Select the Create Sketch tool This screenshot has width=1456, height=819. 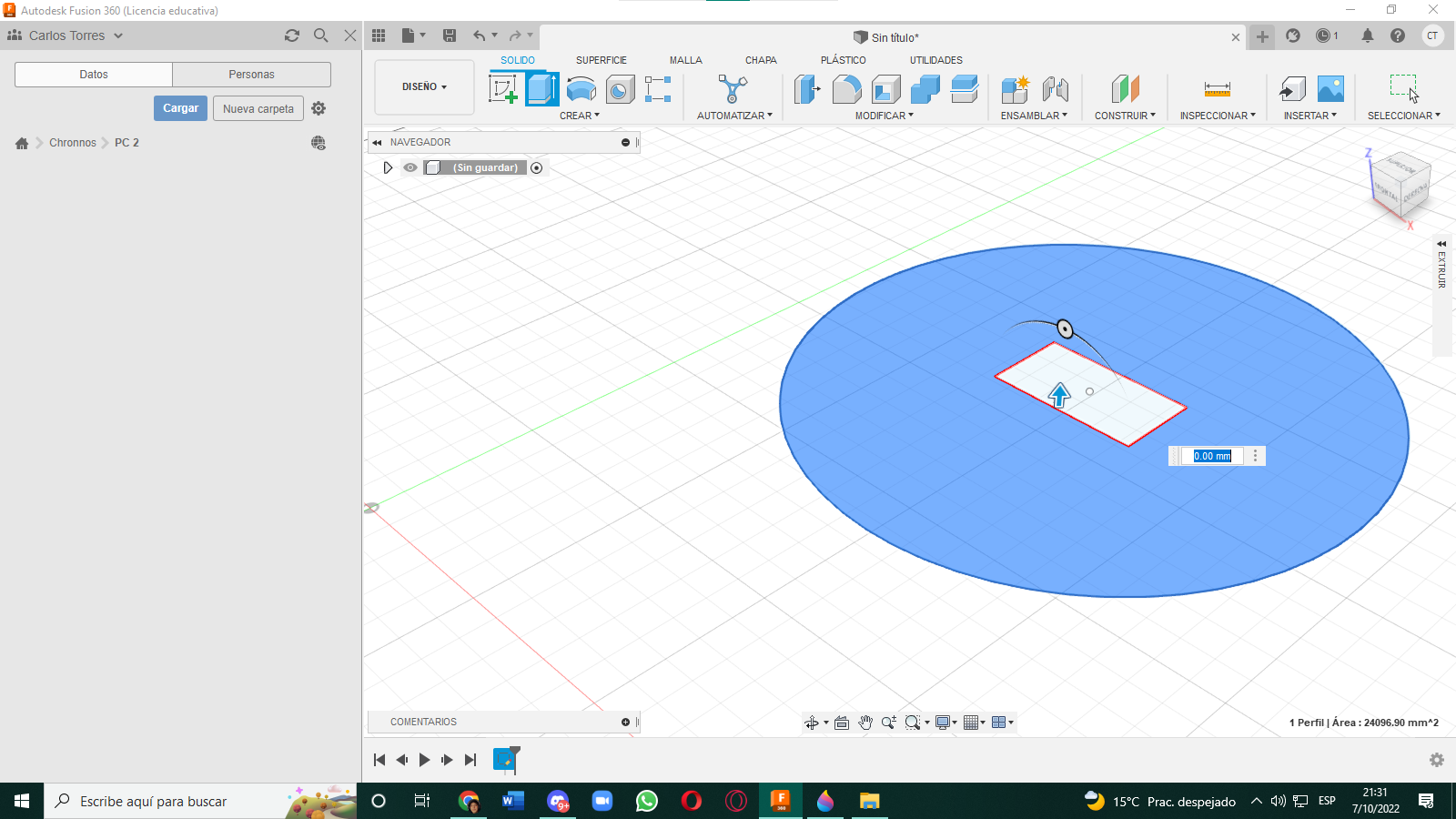click(503, 89)
